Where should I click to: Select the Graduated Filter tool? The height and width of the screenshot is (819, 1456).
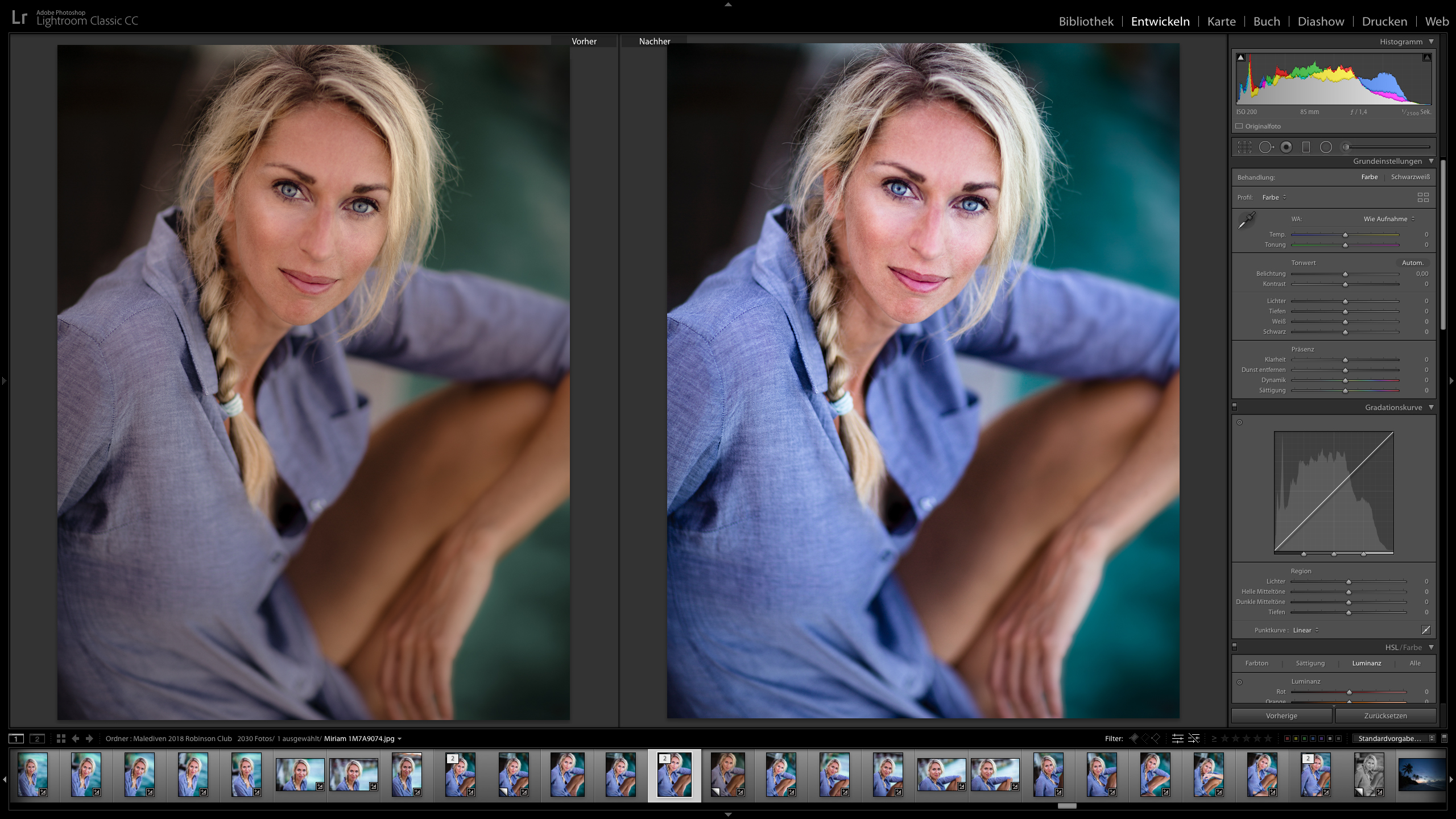(1306, 147)
